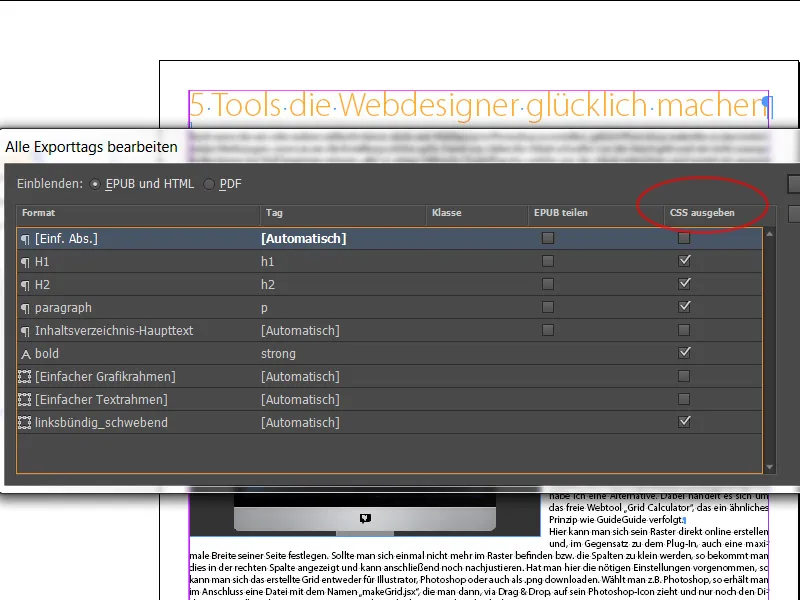Screen dimensions: 800x600
Task: Uncheck CSS ausgeben for H1
Action: [x=684, y=261]
